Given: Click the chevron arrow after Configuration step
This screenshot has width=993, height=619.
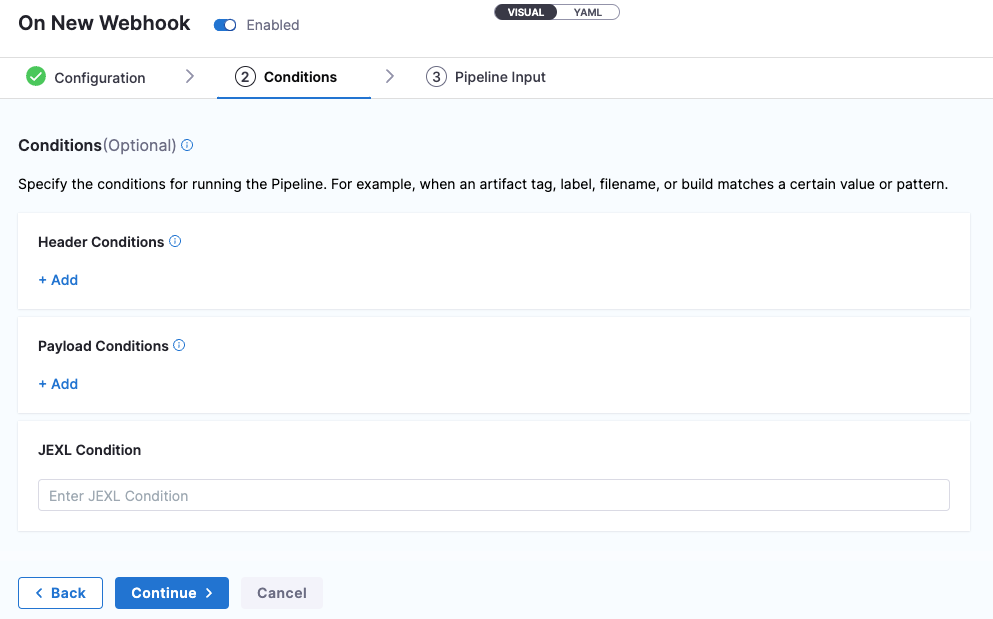Looking at the screenshot, I should 190,77.
